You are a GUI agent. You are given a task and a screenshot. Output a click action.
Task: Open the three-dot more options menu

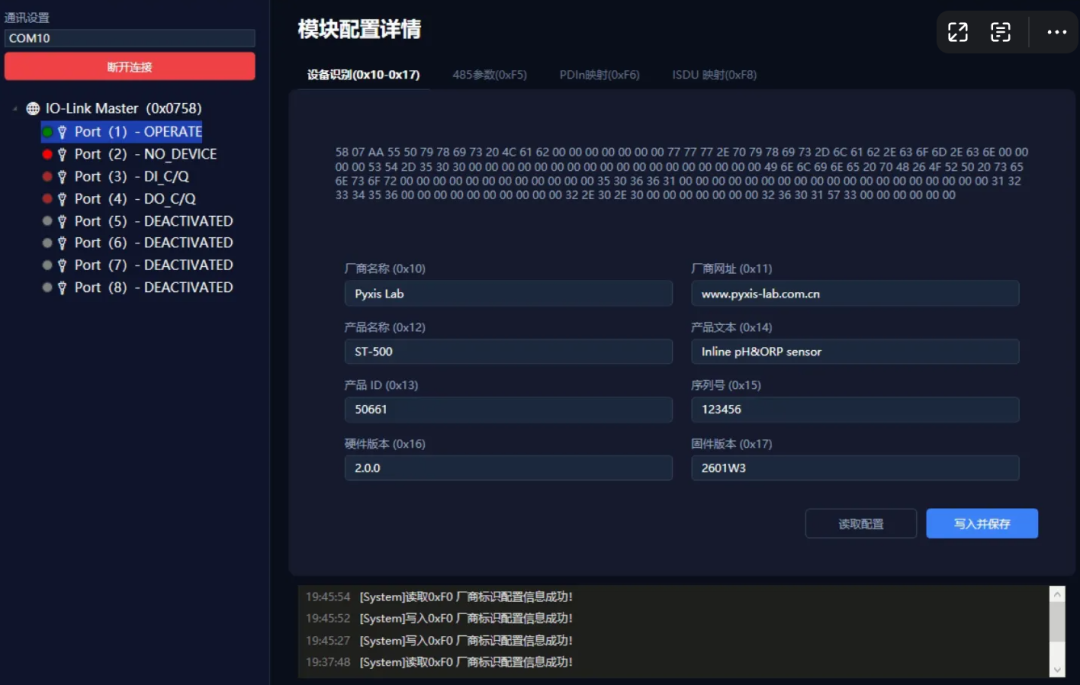click(1057, 32)
